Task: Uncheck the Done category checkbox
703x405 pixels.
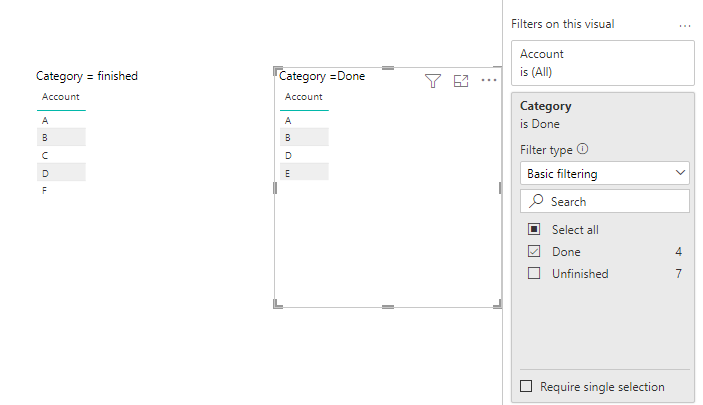Action: pyautogui.click(x=534, y=251)
